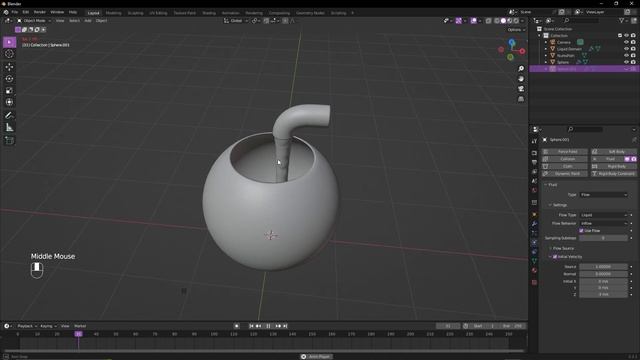The image size is (640, 360).
Task: Open the Modifiers wrench properties tab
Action: coord(534,224)
